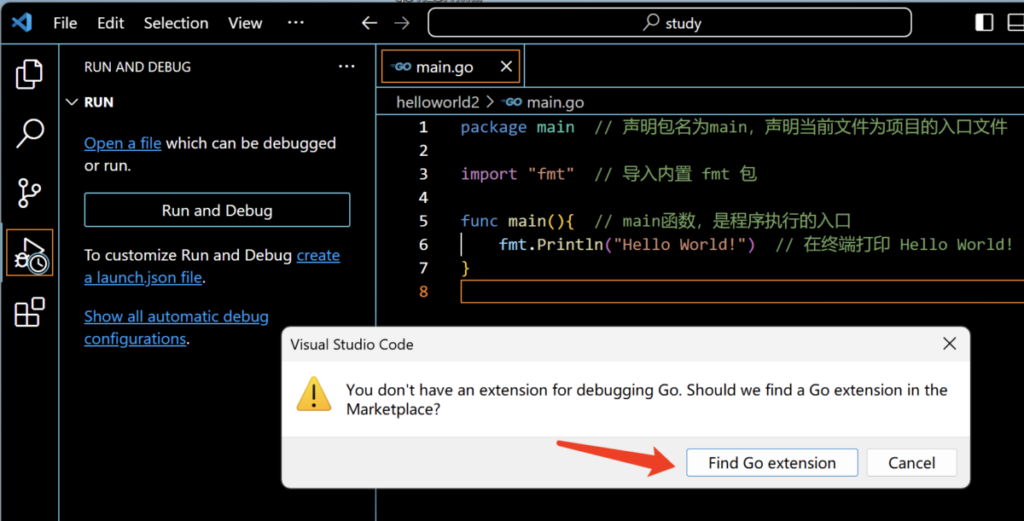Toggle primary side bar layout icon
Screen dimensions: 1024x521
984,22
